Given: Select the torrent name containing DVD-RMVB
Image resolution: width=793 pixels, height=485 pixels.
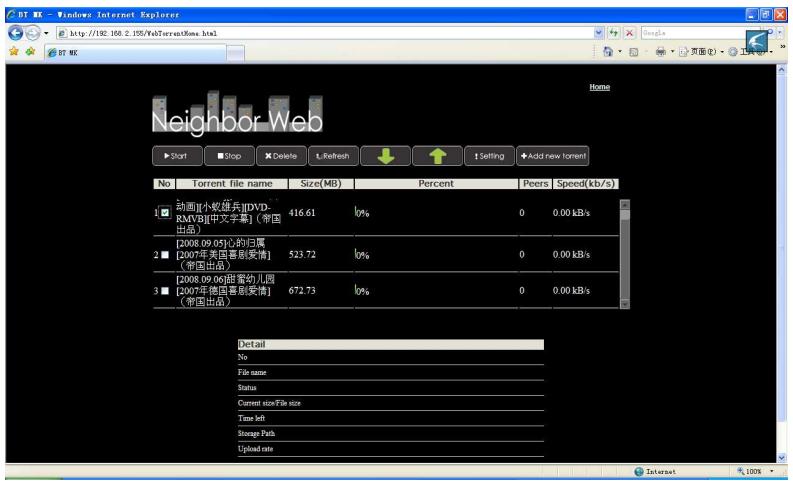Looking at the screenshot, I should click(228, 217).
